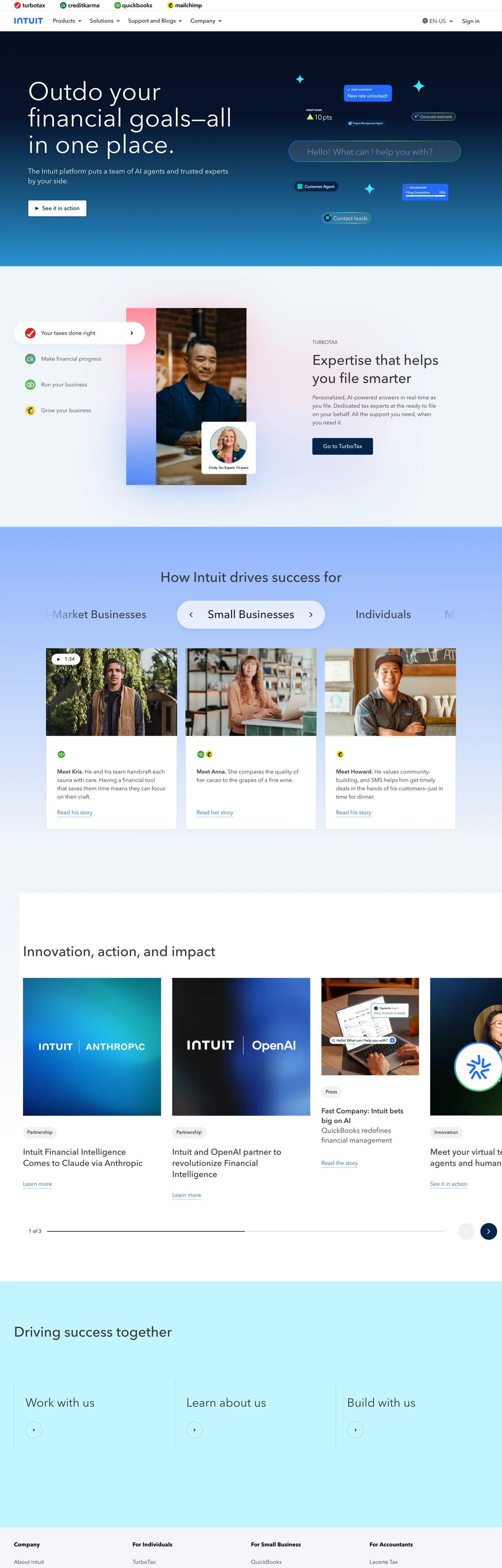Switch to the Individuals audience tab
Viewport: 502px width, 1568px height.
click(x=383, y=615)
